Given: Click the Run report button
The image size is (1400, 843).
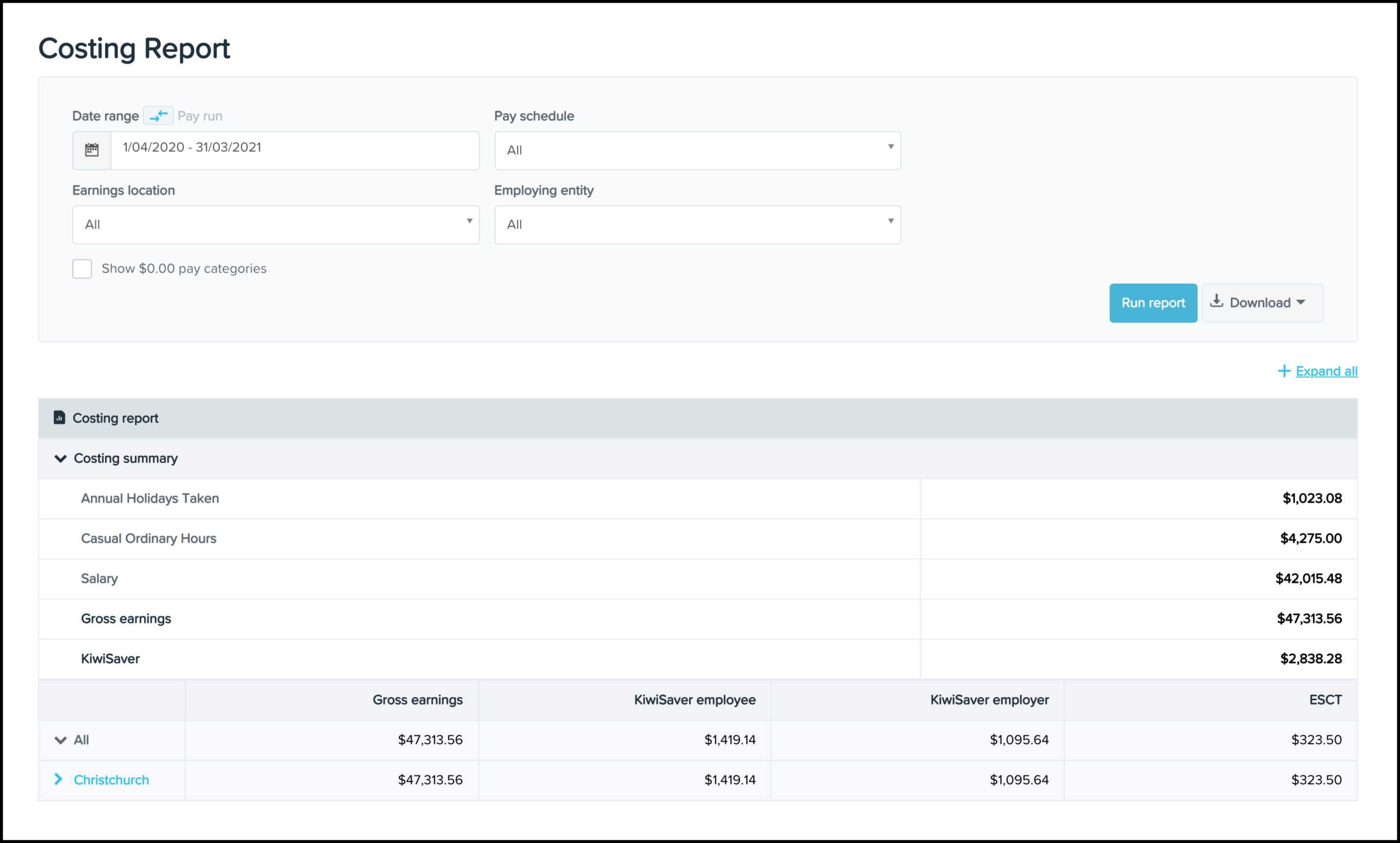Looking at the screenshot, I should [x=1153, y=303].
